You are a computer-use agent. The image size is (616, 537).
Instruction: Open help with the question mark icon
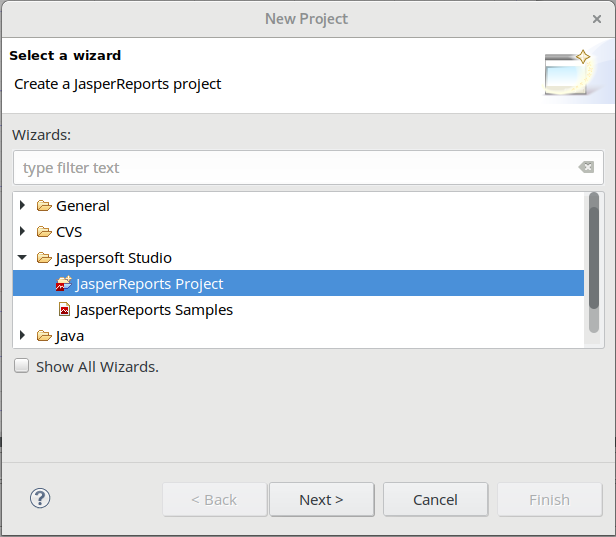(40, 498)
